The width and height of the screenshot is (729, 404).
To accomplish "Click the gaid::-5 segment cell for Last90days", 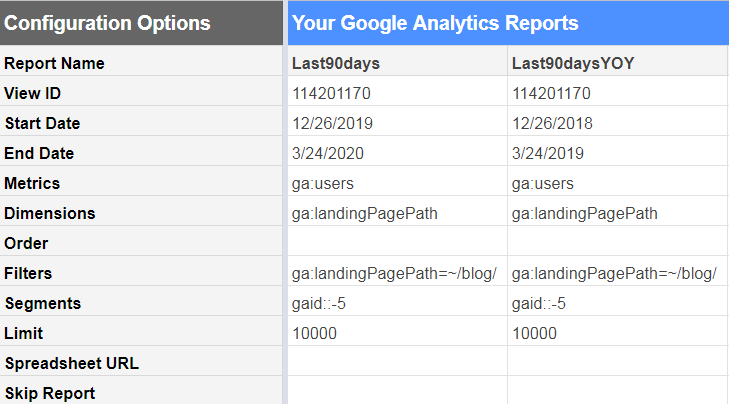I will click(x=396, y=303).
